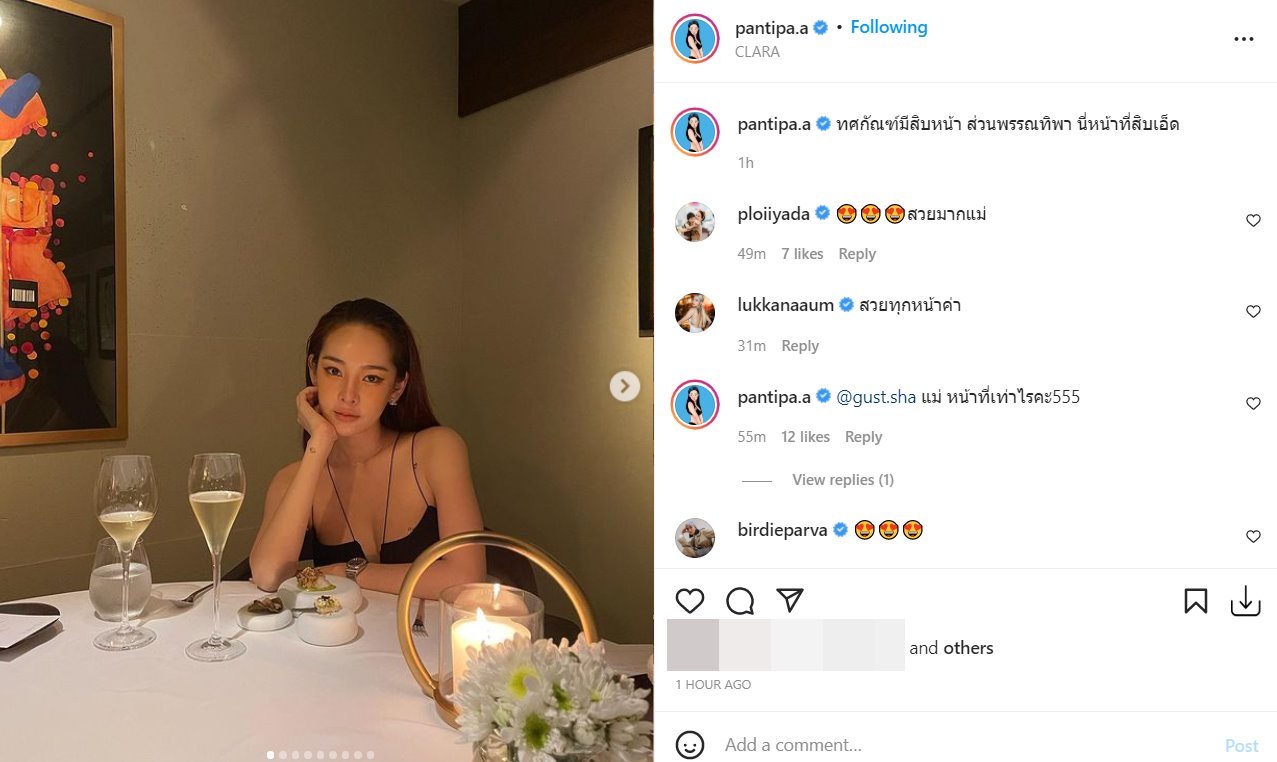Like the post with the heart icon
The height and width of the screenshot is (762, 1277).
[x=690, y=601]
